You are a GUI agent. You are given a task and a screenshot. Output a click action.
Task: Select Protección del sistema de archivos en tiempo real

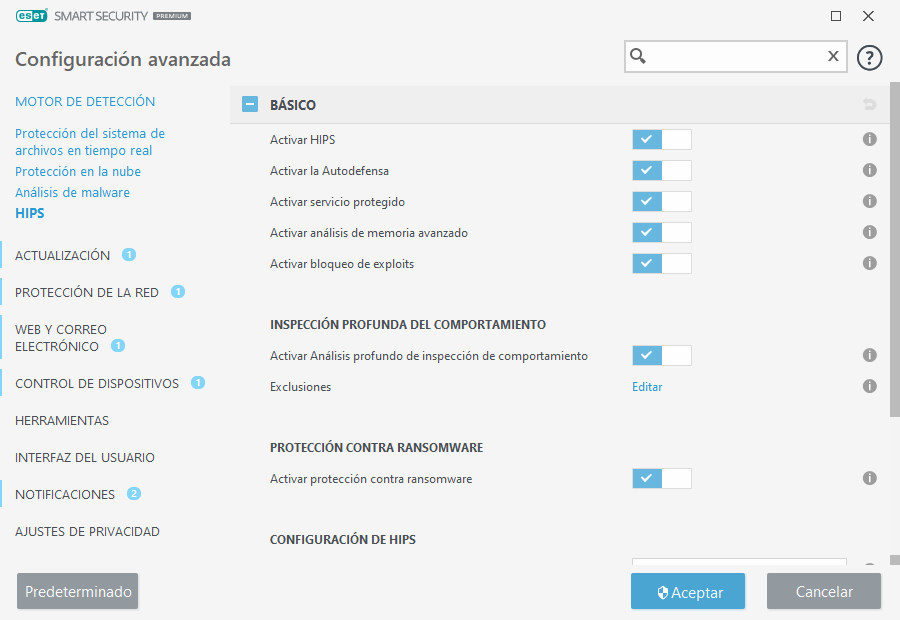click(x=90, y=142)
